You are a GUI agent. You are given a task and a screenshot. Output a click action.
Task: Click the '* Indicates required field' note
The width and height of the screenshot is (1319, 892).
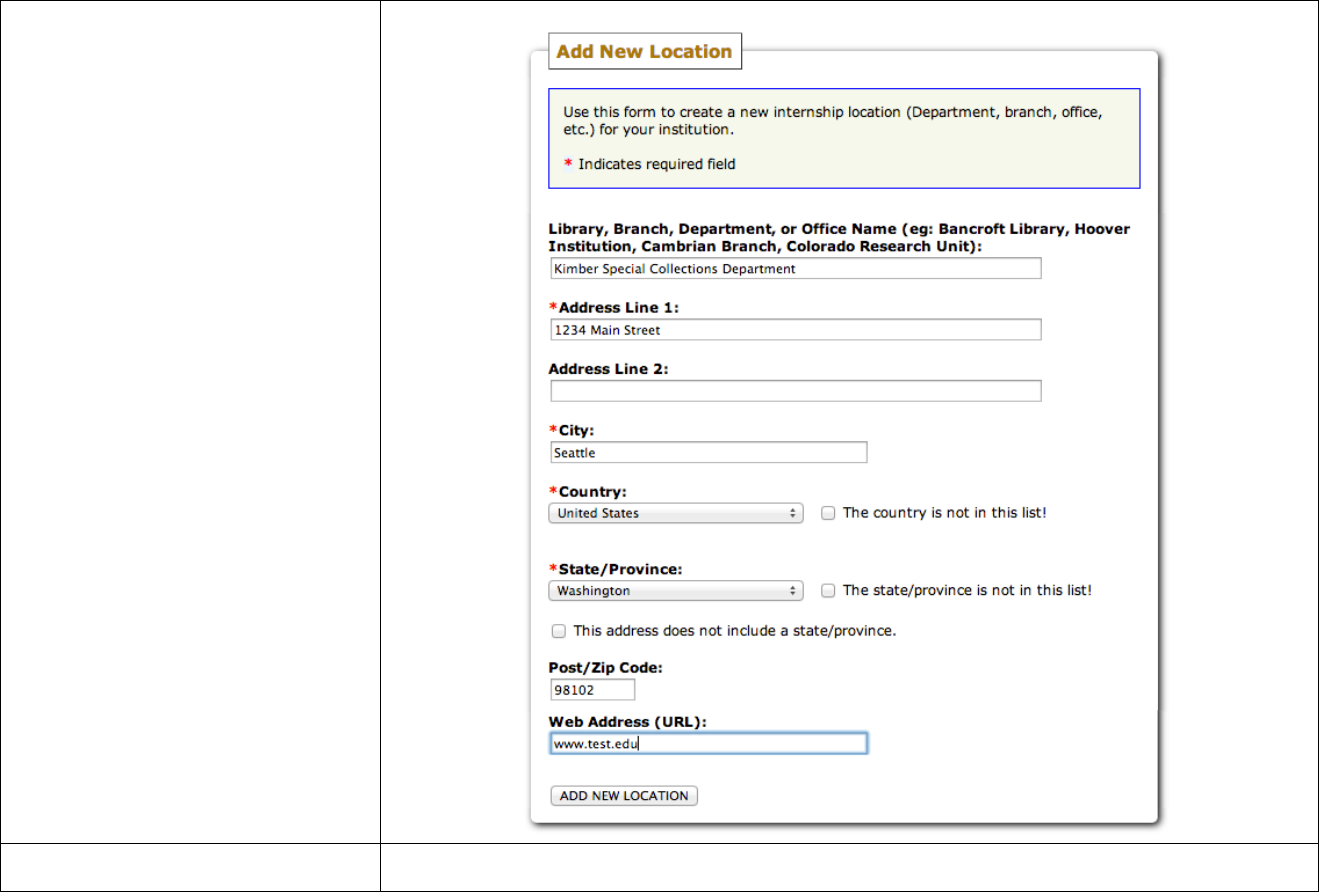[650, 164]
